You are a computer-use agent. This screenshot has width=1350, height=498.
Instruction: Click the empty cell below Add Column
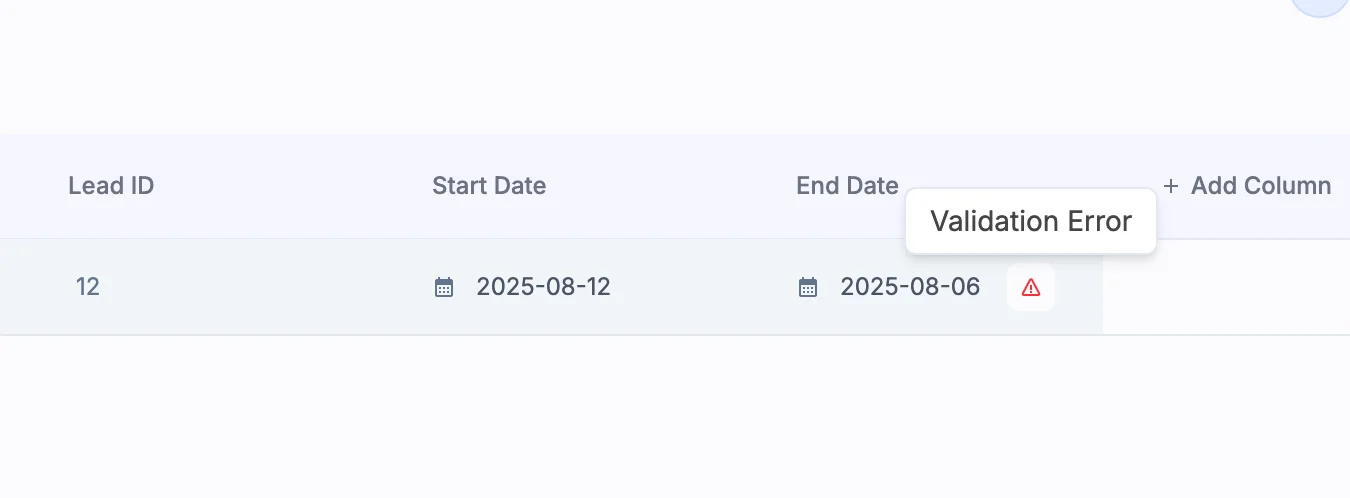pyautogui.click(x=1226, y=288)
